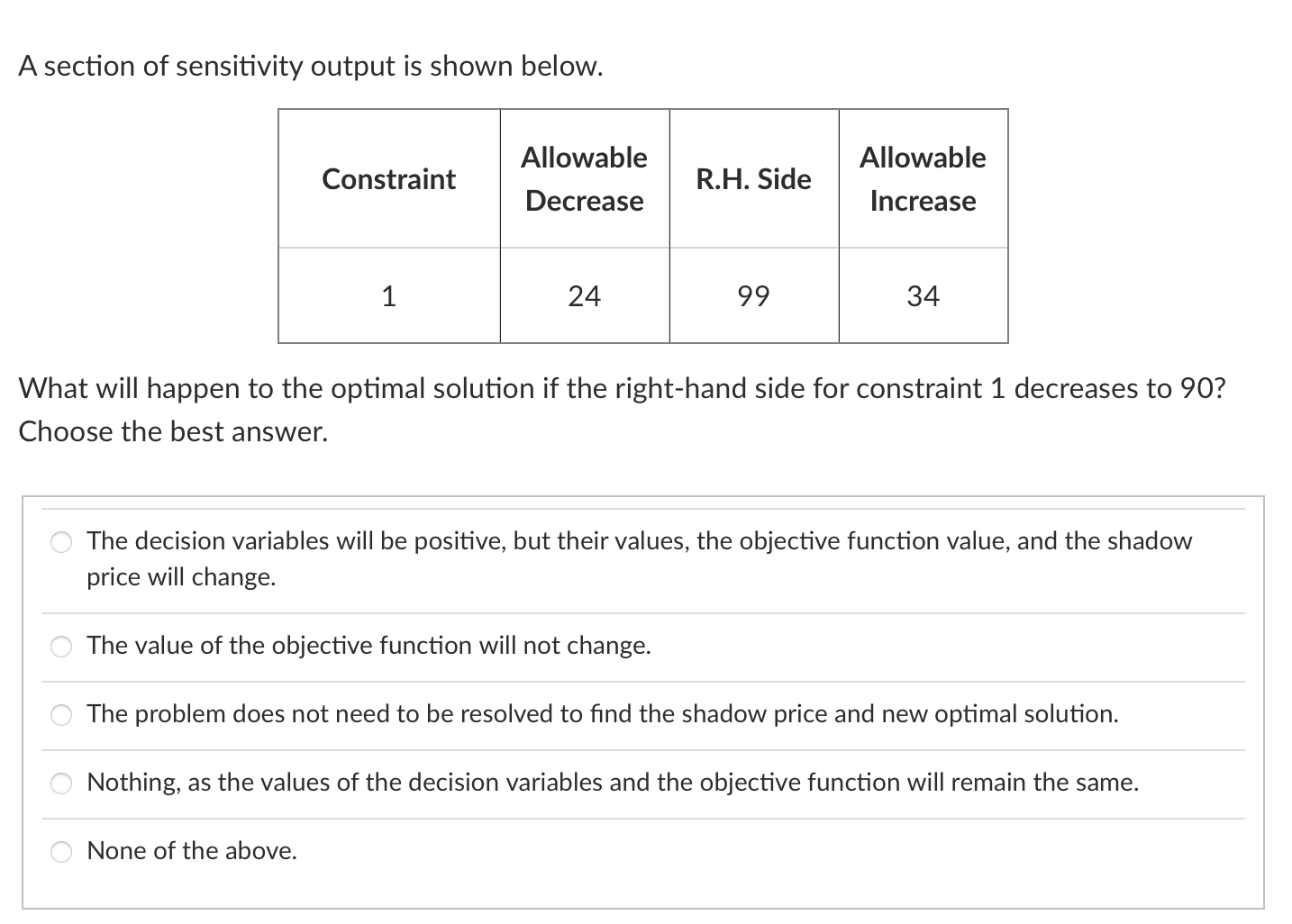
Task: Click the table cell showing 99
Action: [x=753, y=295]
